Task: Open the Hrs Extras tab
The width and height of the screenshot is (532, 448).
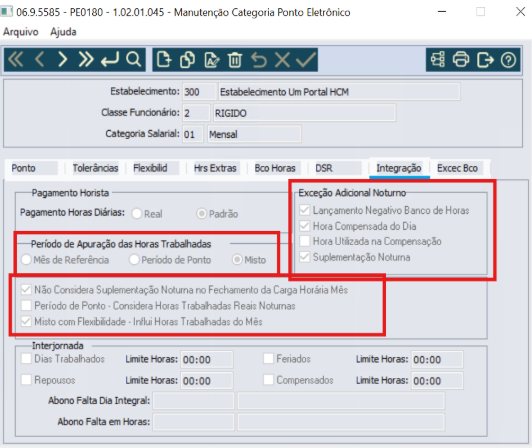Action: (x=215, y=168)
